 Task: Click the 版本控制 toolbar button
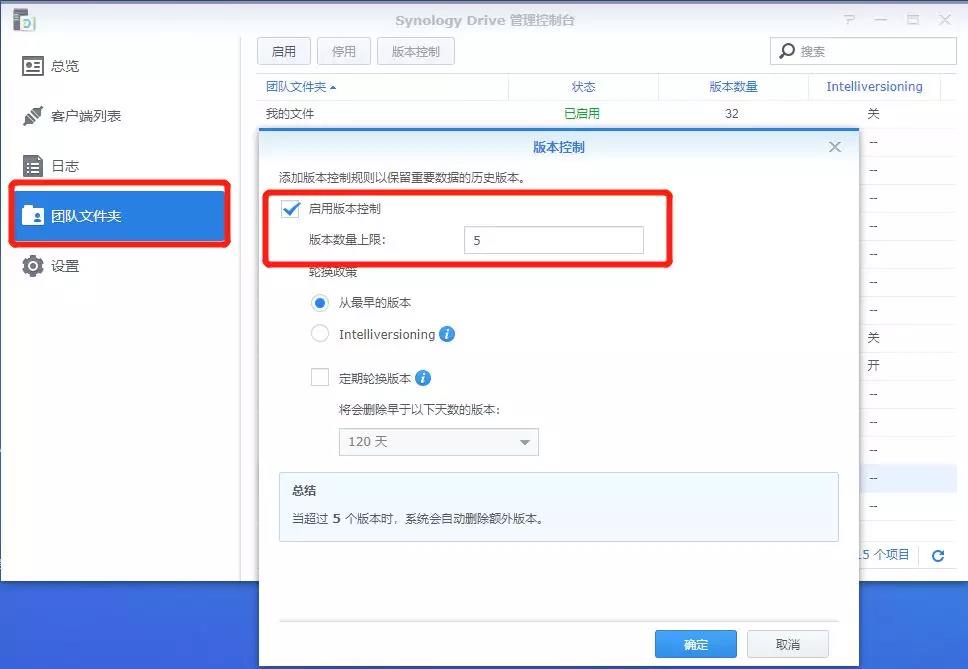pos(415,51)
